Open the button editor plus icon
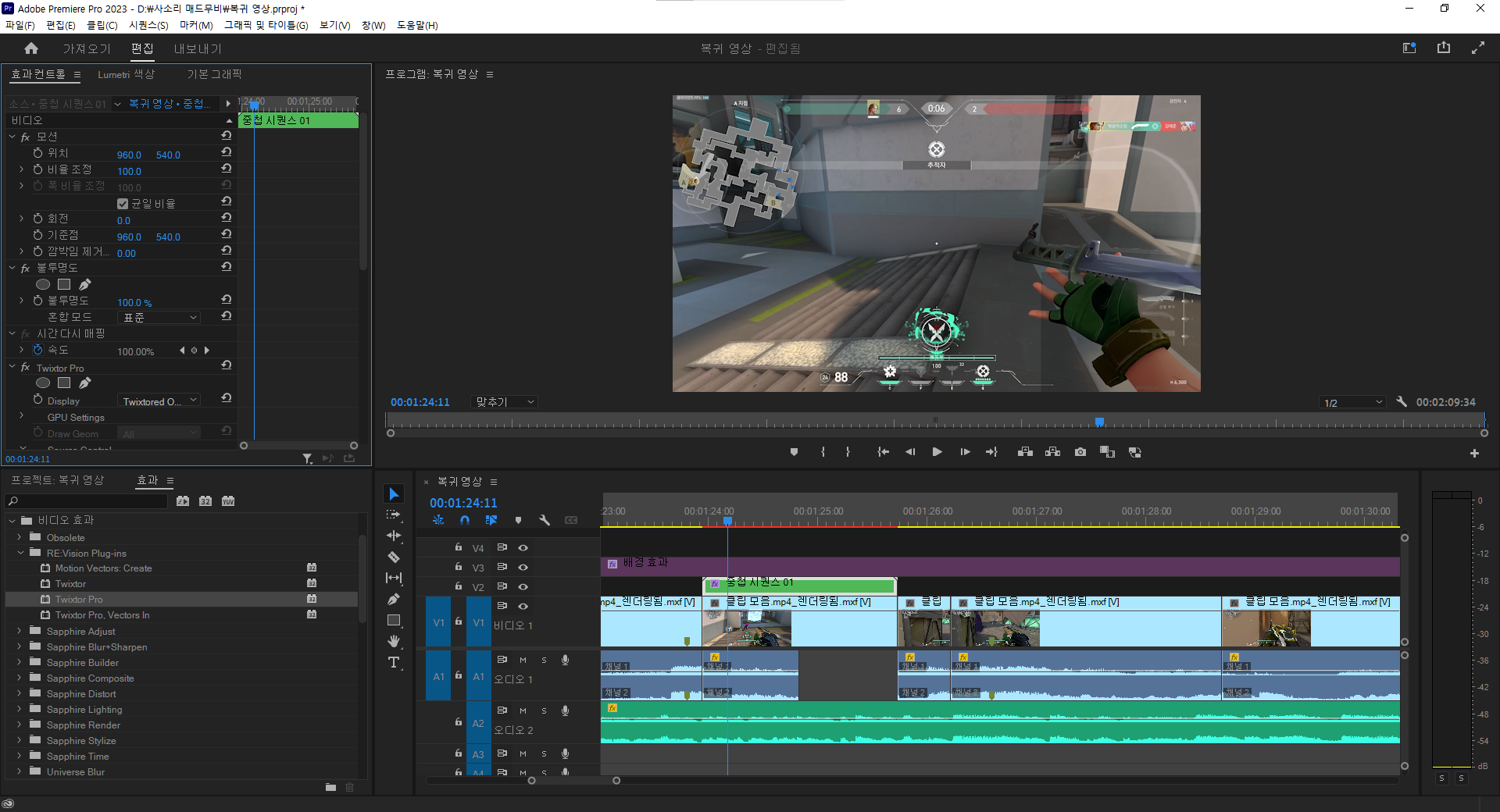The height and width of the screenshot is (812, 1500). tap(1474, 453)
